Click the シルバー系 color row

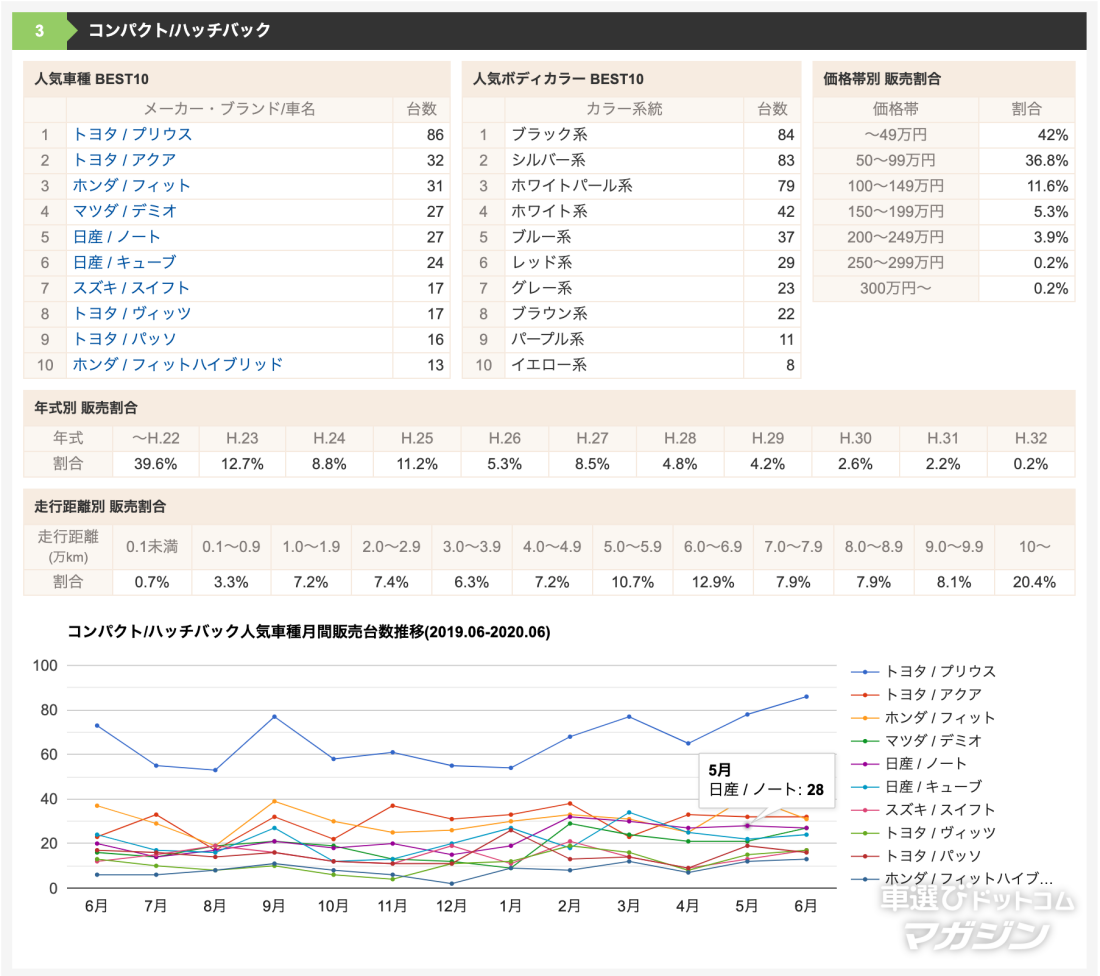coord(631,160)
